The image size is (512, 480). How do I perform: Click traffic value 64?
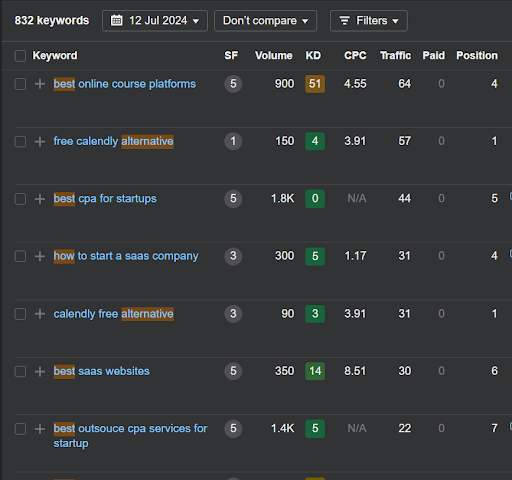[405, 84]
